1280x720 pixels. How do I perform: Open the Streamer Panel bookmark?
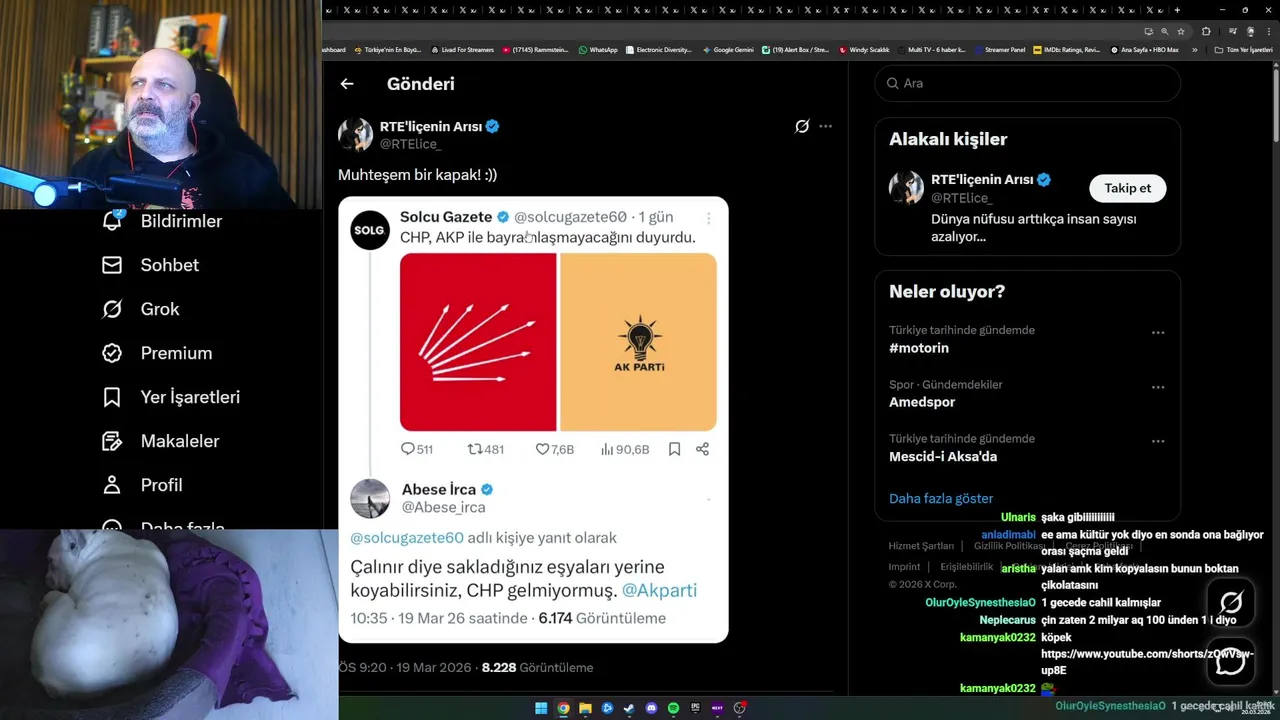click(x=1000, y=49)
